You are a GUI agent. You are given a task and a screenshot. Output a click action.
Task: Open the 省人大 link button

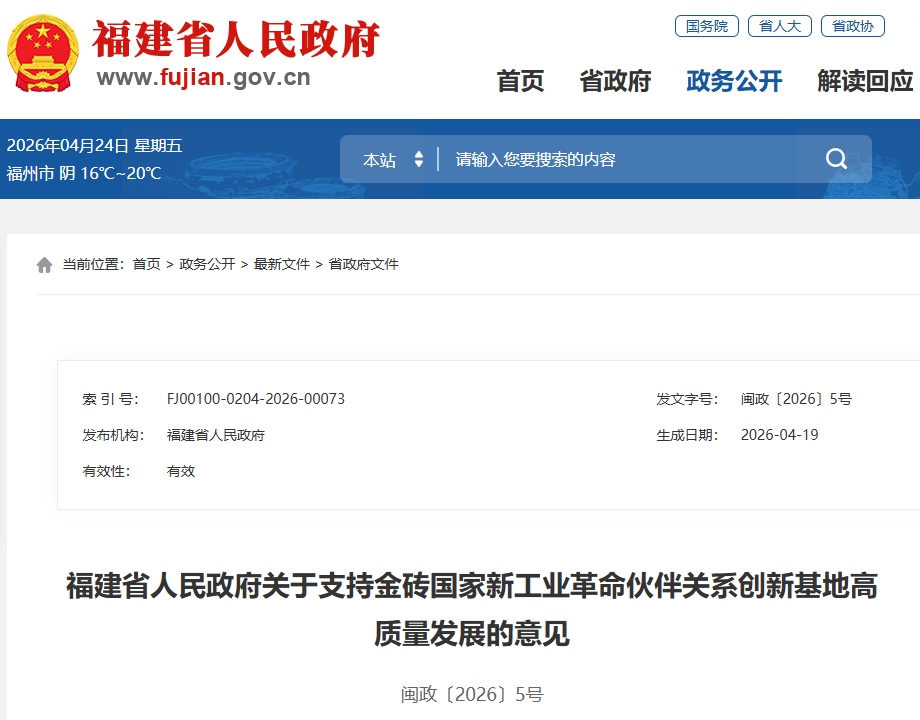(x=779, y=26)
